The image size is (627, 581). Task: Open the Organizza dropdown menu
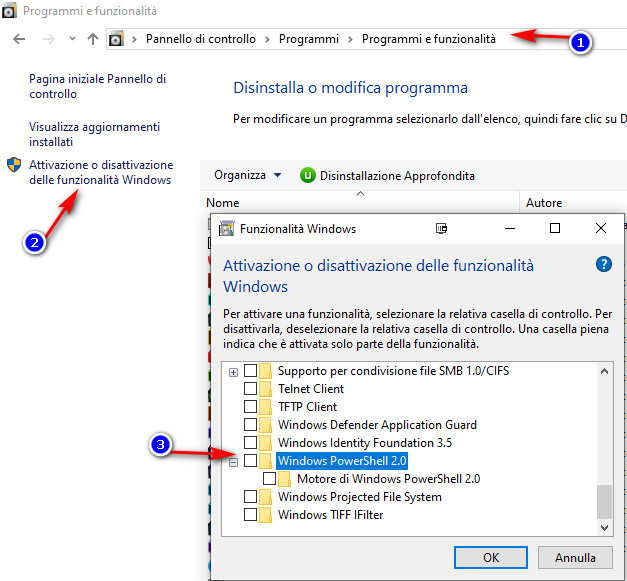(248, 175)
